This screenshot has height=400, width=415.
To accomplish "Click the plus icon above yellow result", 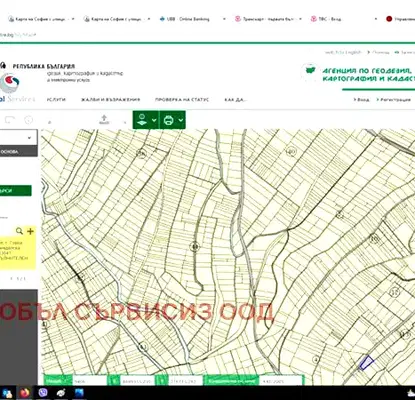I will (30, 231).
